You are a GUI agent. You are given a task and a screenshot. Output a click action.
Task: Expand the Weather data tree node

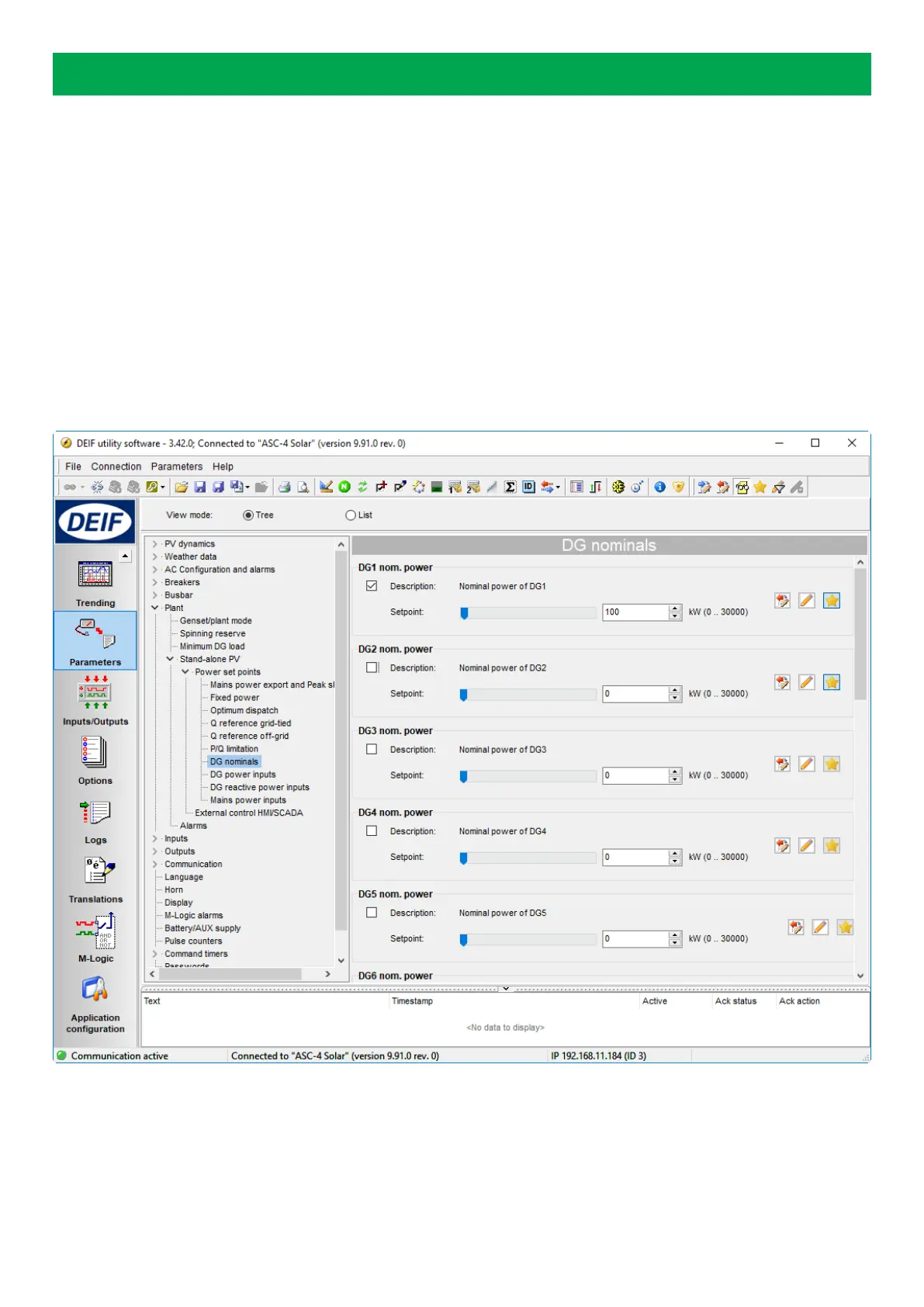point(155,556)
